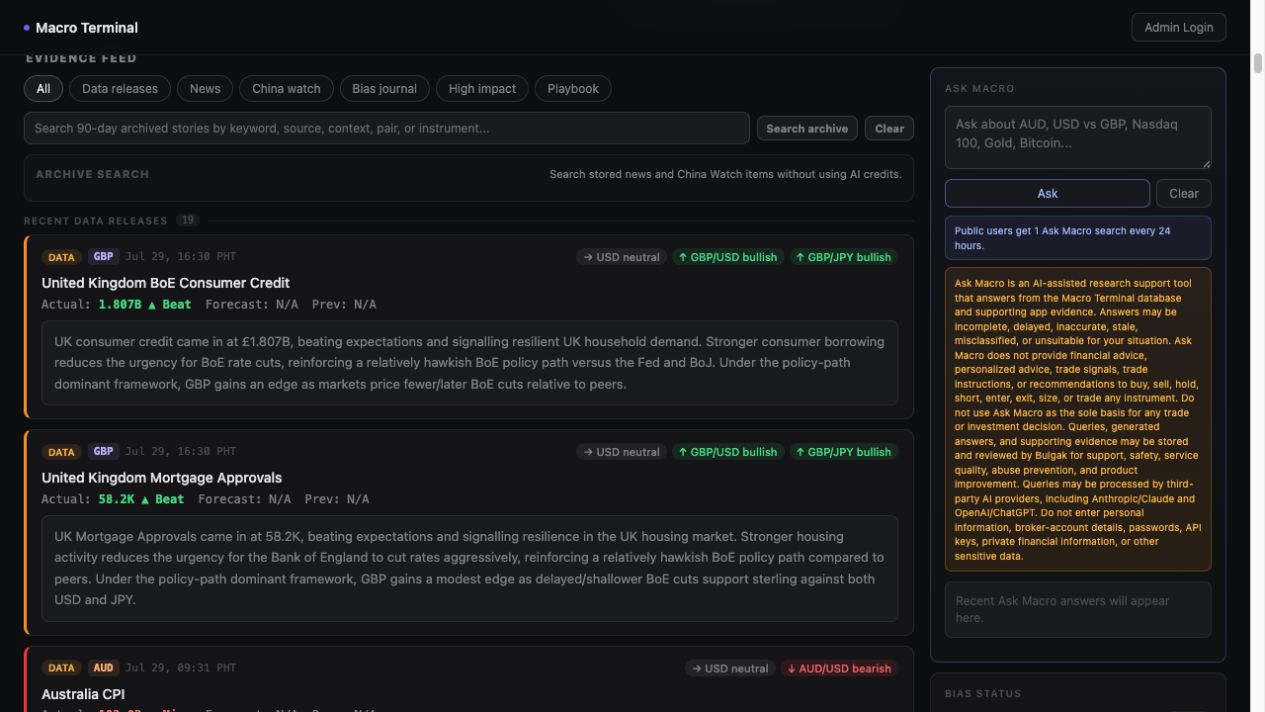Click GBP/JPY bullish chip on Consumer Credit card
The height and width of the screenshot is (712, 1265).
coord(843,257)
